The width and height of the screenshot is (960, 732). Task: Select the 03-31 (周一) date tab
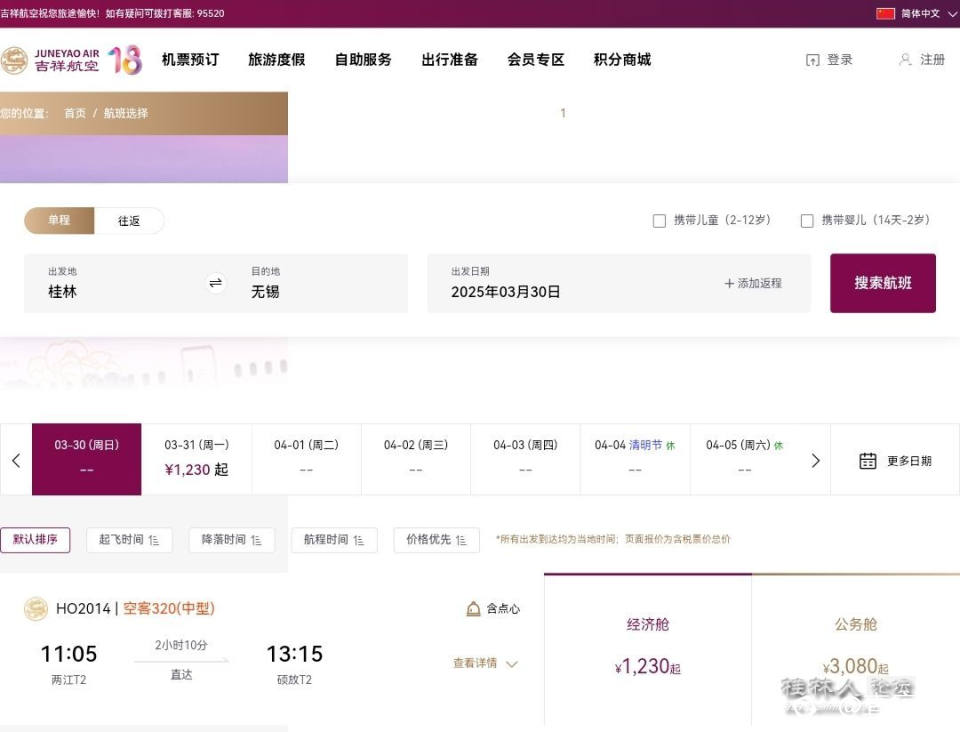(196, 459)
